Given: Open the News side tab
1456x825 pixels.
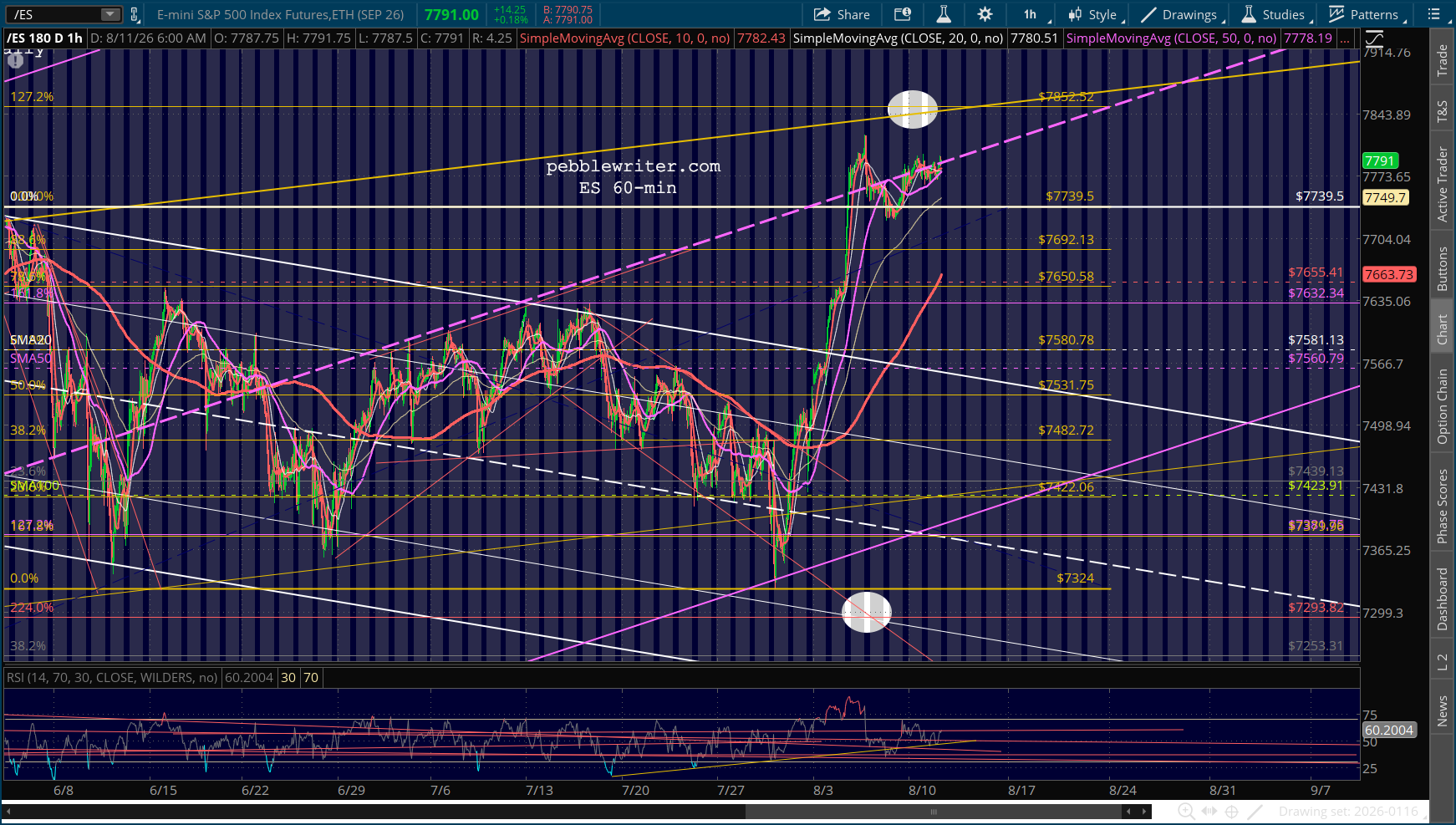Looking at the screenshot, I should click(1442, 711).
